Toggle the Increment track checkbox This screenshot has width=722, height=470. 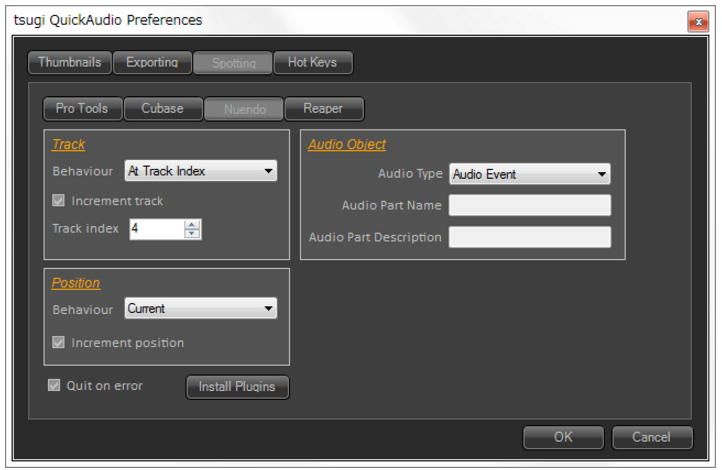pos(58,201)
